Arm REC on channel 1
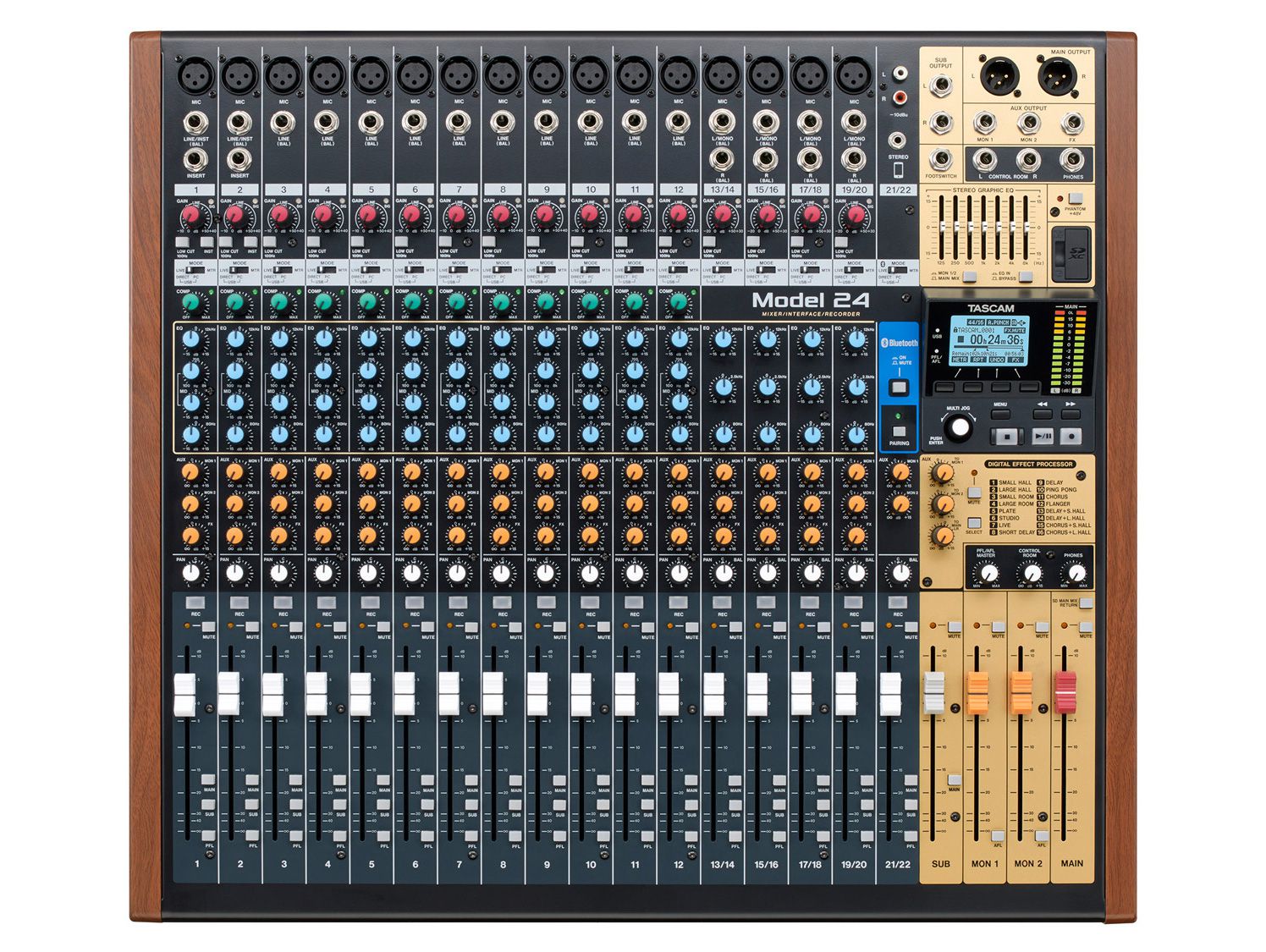Image resolution: width=1266 pixels, height=952 pixels. [x=195, y=602]
